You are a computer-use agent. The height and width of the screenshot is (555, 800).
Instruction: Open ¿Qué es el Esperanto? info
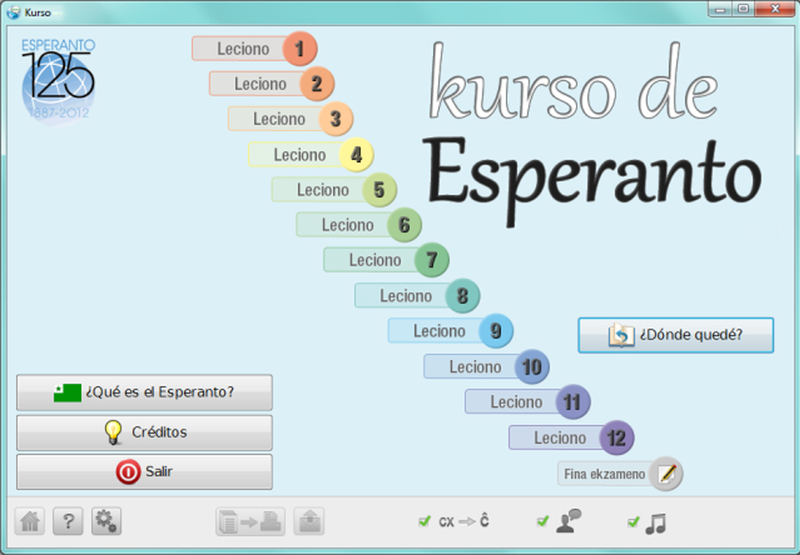point(144,392)
